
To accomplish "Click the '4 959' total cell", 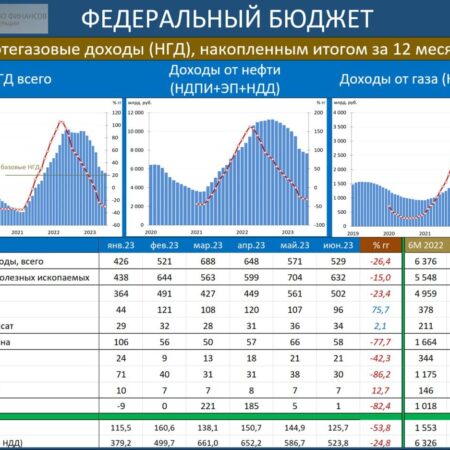I will 426,294.
